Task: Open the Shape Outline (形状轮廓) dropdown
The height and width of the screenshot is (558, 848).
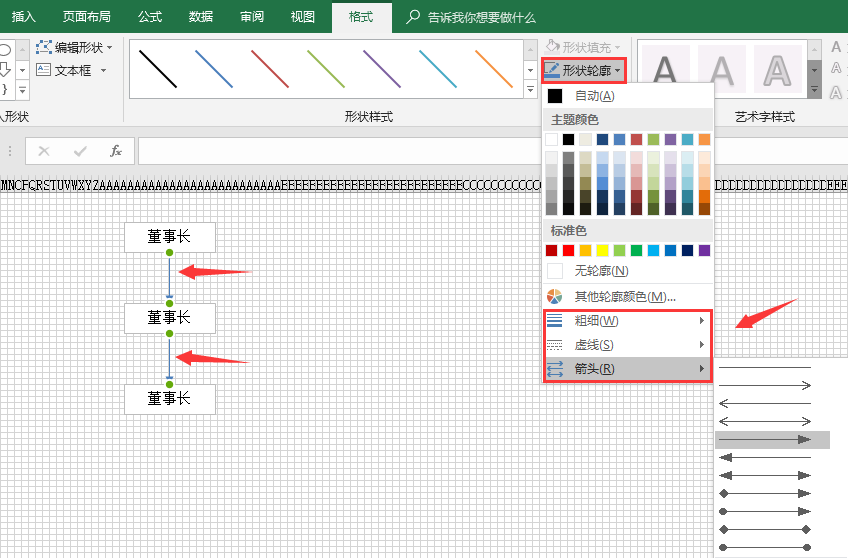Action: tap(584, 70)
